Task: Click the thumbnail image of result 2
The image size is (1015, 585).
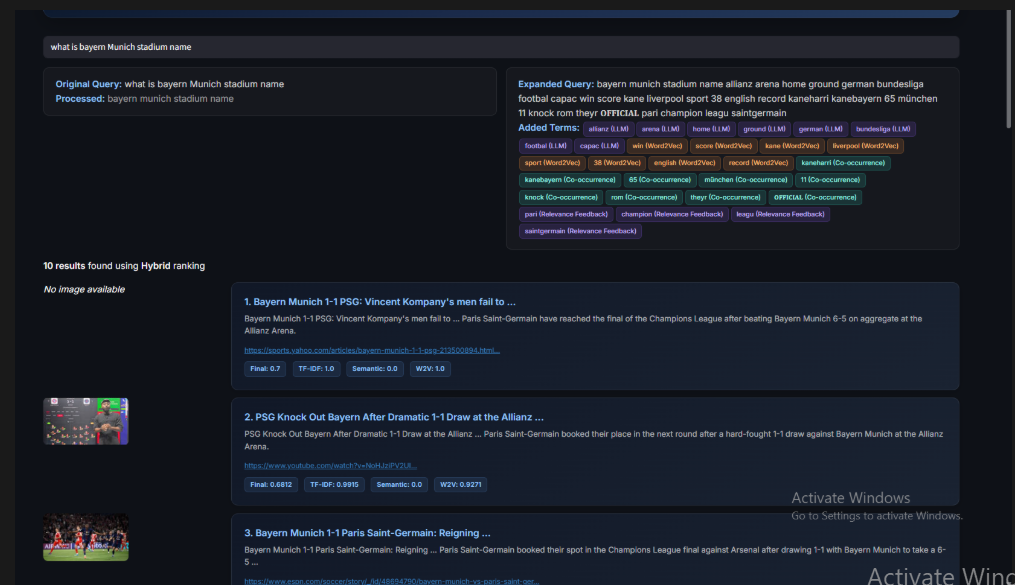Action: (85, 421)
